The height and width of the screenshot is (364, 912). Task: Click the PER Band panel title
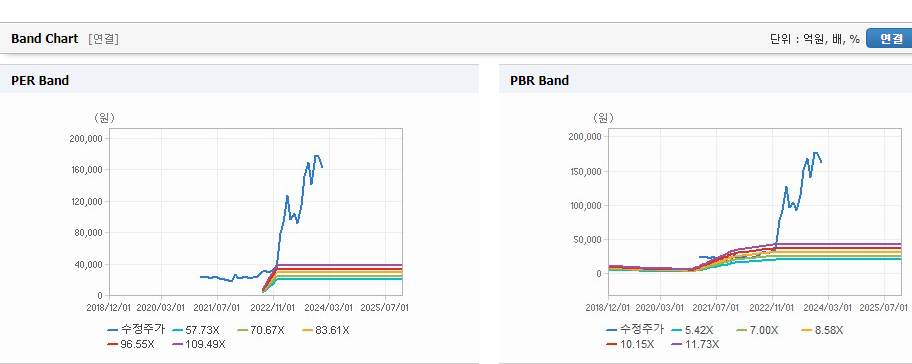pos(40,81)
